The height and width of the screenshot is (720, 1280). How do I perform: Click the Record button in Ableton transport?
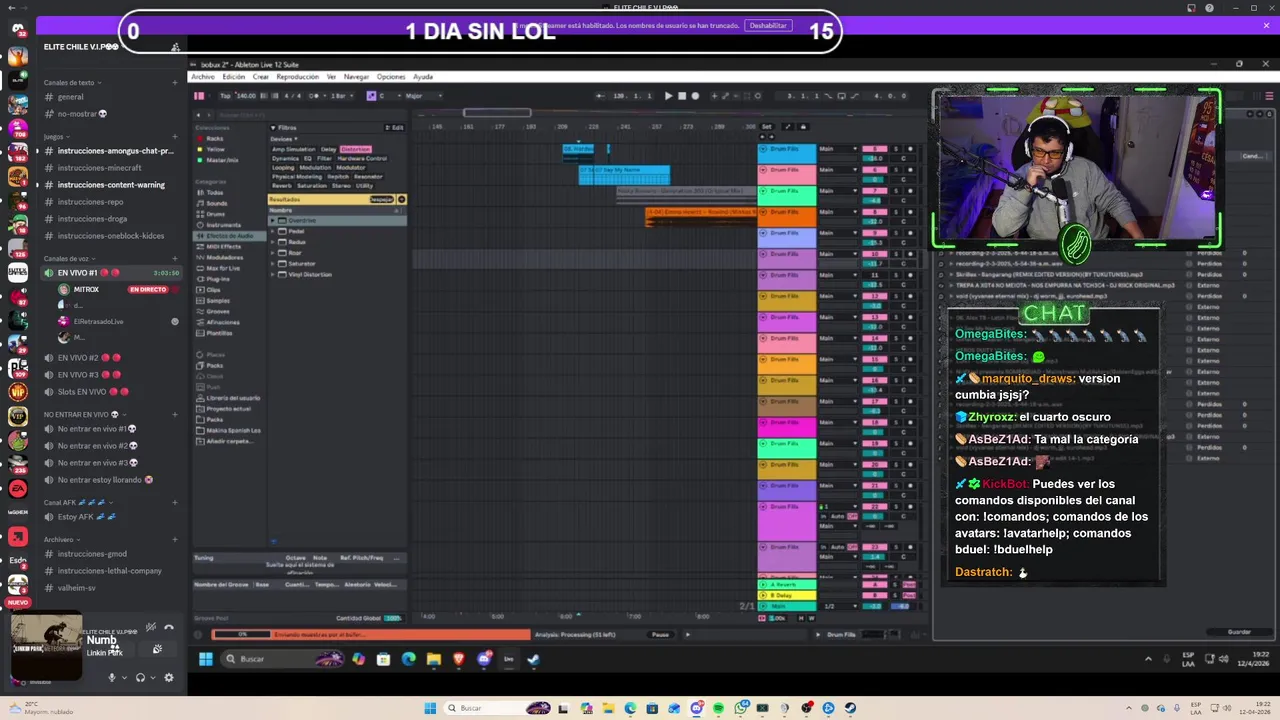click(x=695, y=96)
